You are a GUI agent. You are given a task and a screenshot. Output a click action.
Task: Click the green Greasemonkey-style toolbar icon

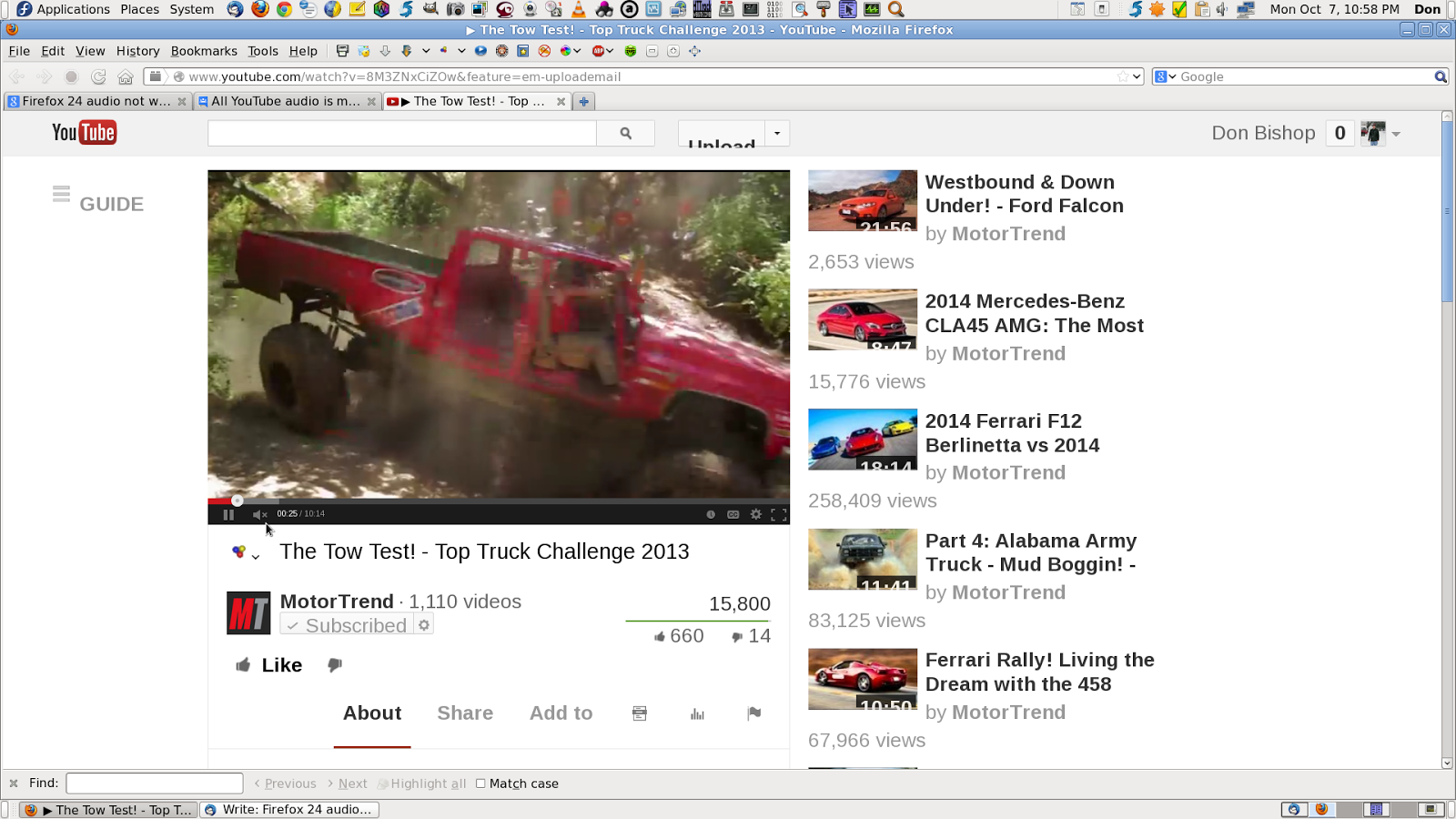tap(630, 51)
